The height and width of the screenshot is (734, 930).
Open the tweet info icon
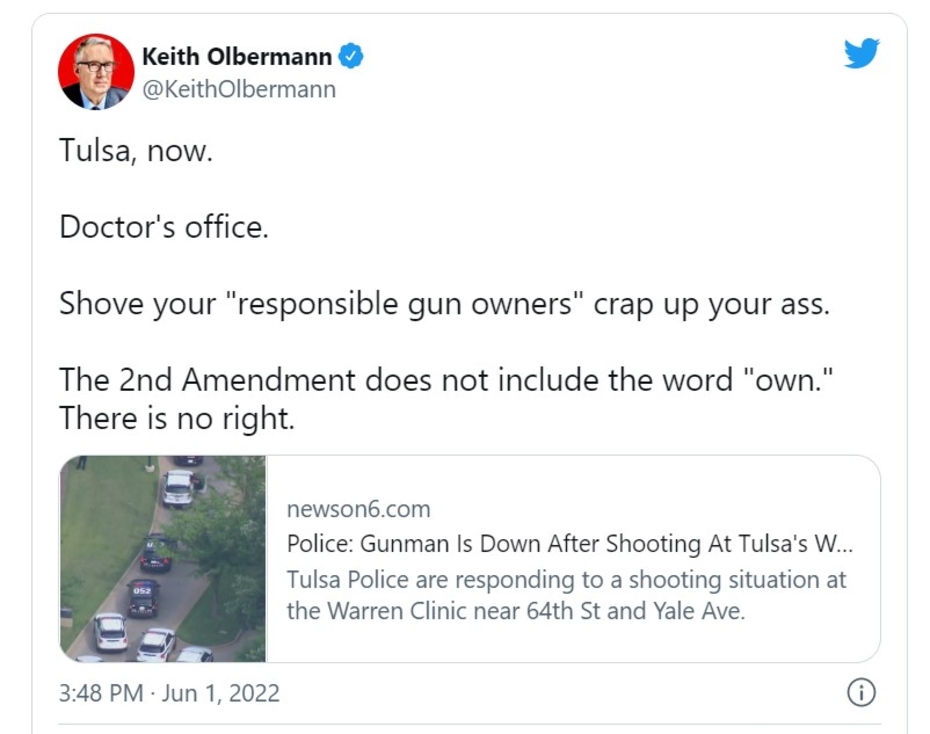(x=861, y=692)
